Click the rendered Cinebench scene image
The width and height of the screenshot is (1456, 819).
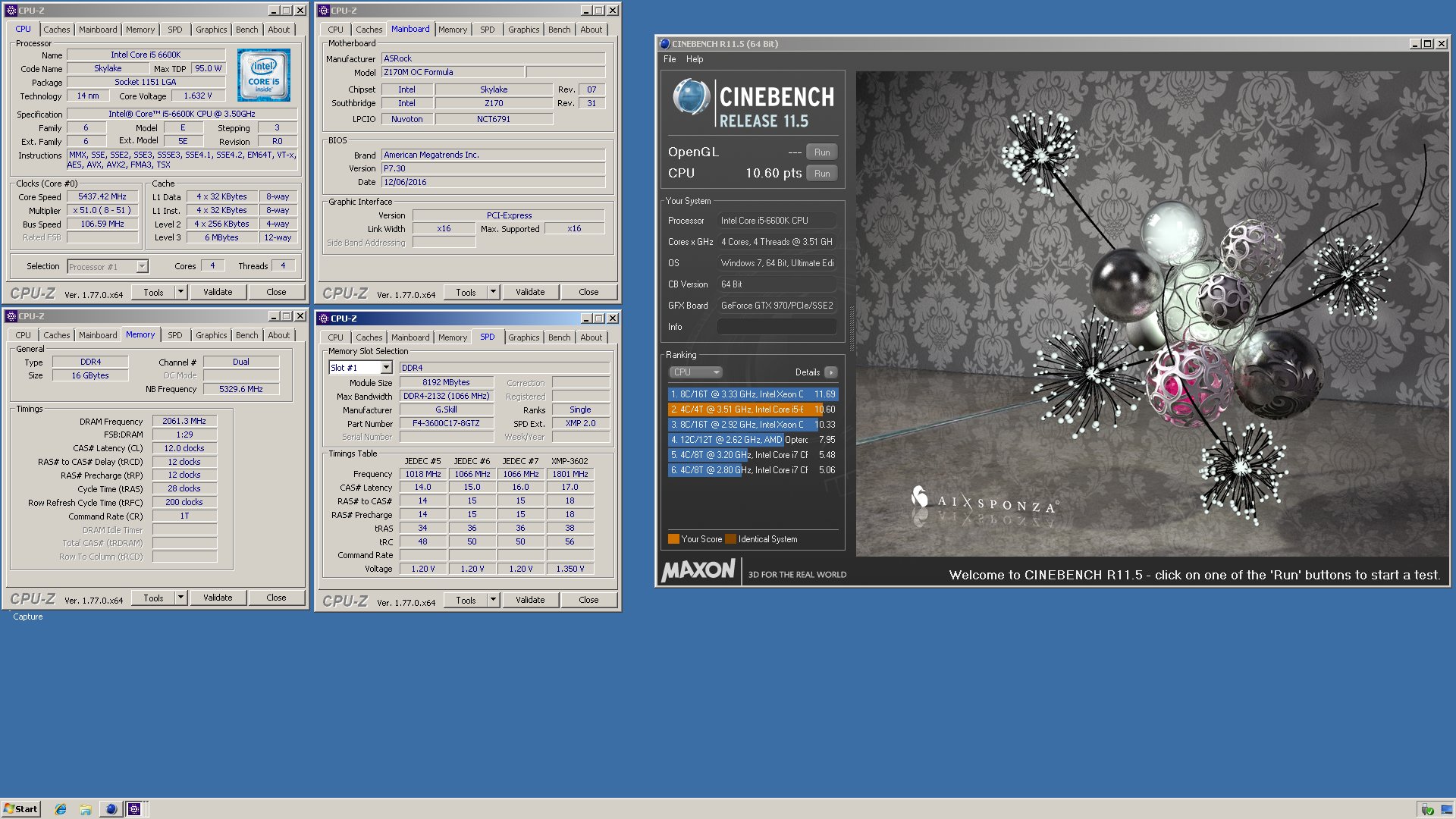(1151, 314)
